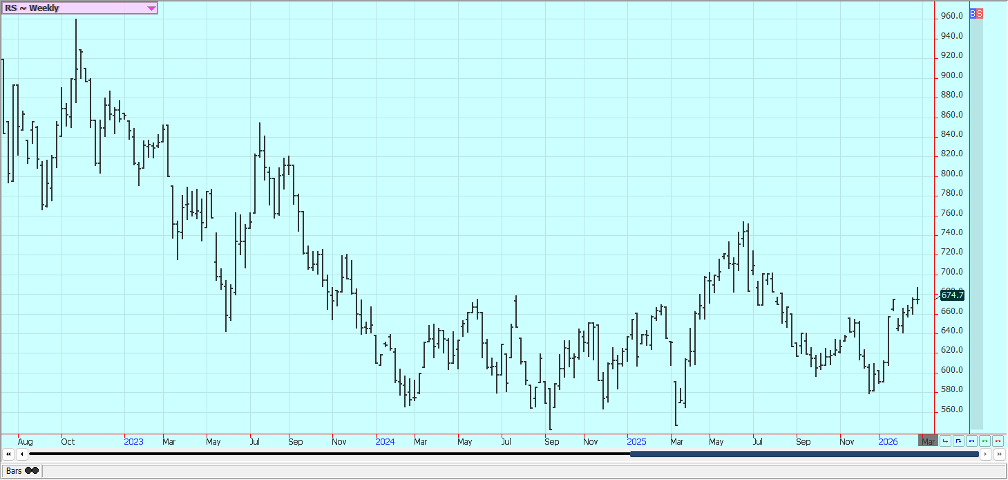
Task: Click the 960.0 price axis label
Action: (951, 16)
